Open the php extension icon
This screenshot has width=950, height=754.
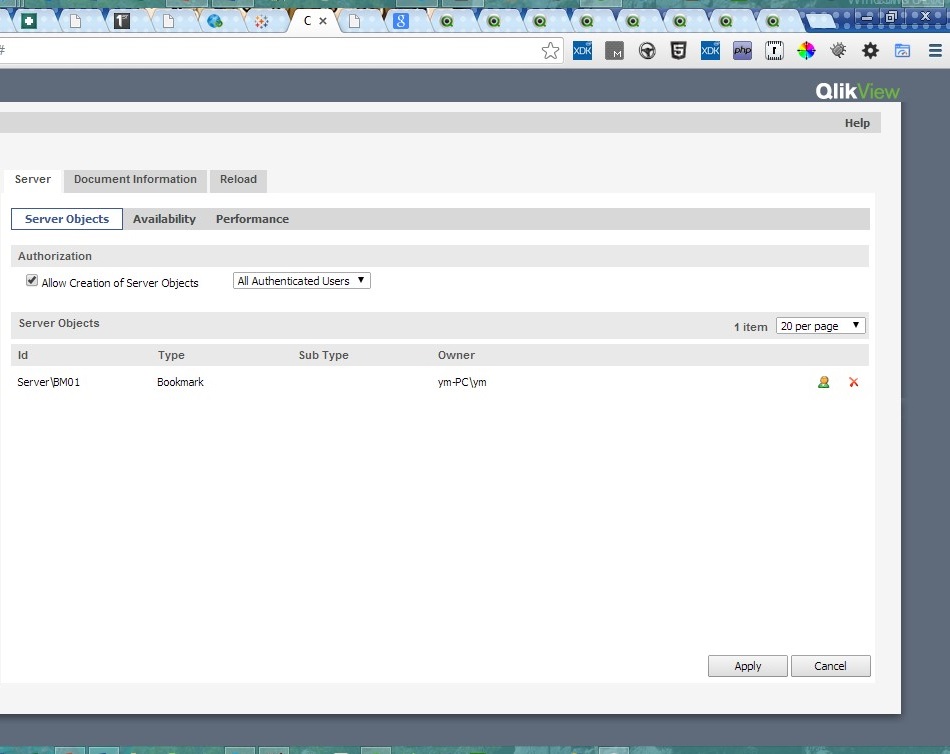pyautogui.click(x=742, y=51)
